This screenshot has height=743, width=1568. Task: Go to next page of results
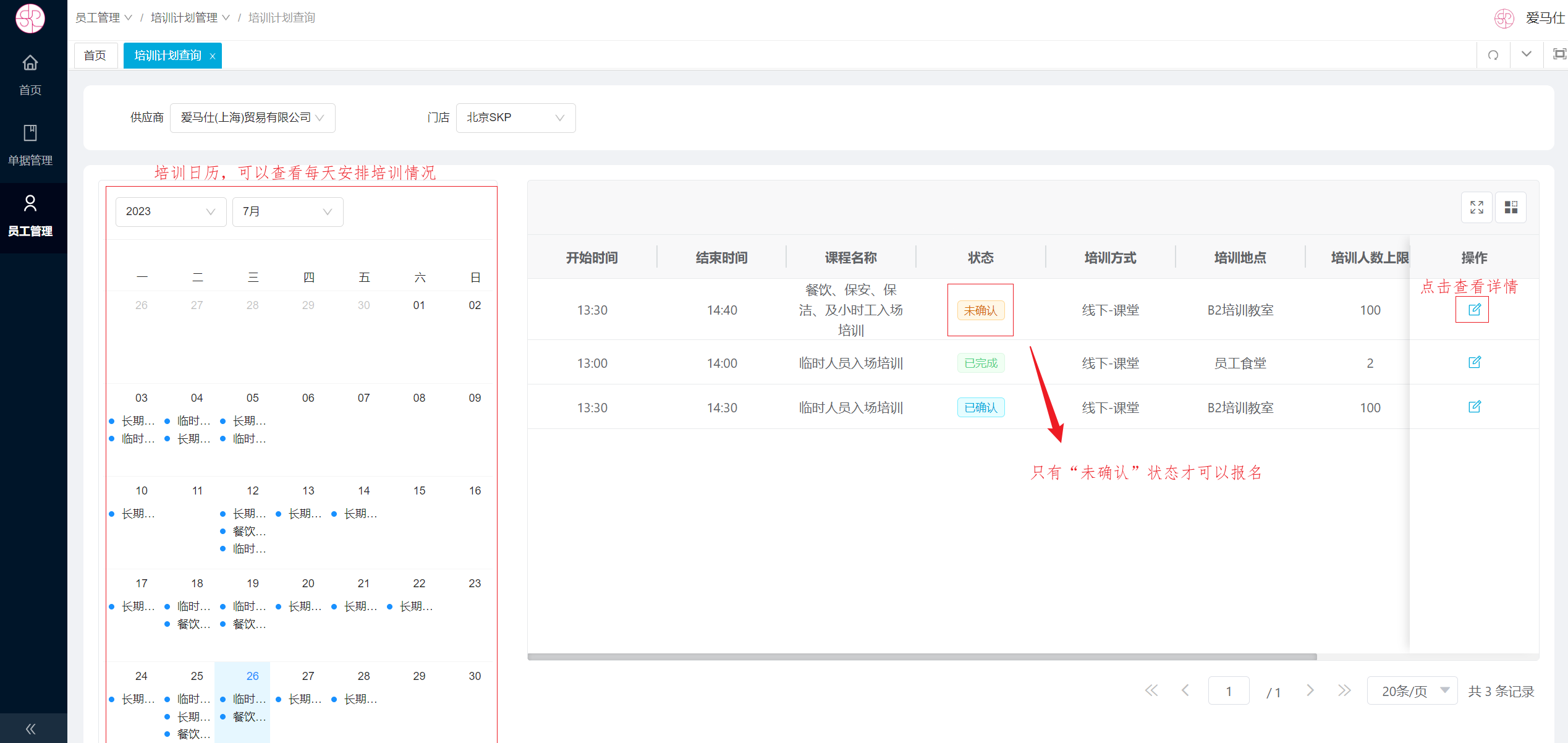coord(1310,690)
